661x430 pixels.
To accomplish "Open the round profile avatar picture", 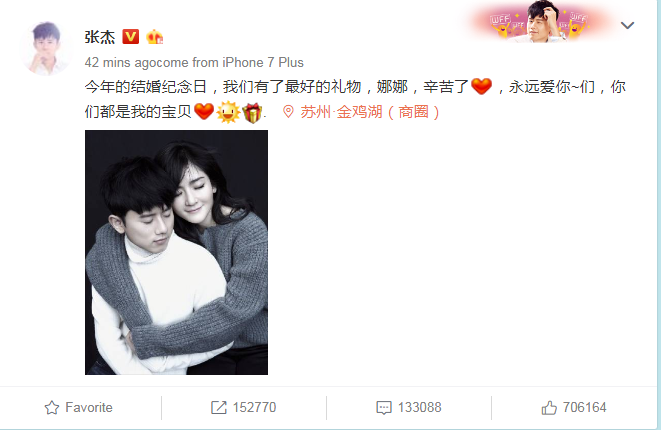I will (46, 48).
